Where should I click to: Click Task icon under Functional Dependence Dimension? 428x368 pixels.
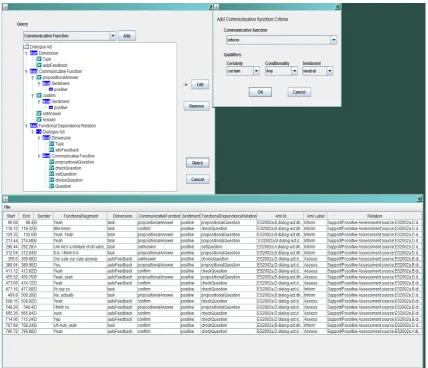coord(52,144)
